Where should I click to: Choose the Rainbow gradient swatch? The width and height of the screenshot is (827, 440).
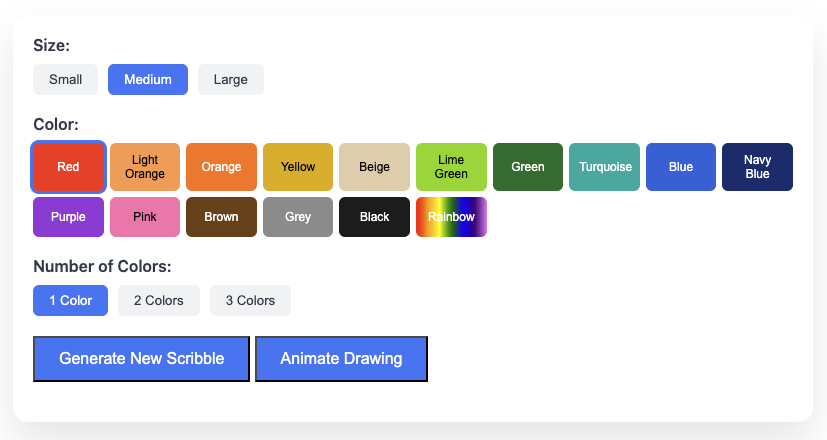(451, 217)
